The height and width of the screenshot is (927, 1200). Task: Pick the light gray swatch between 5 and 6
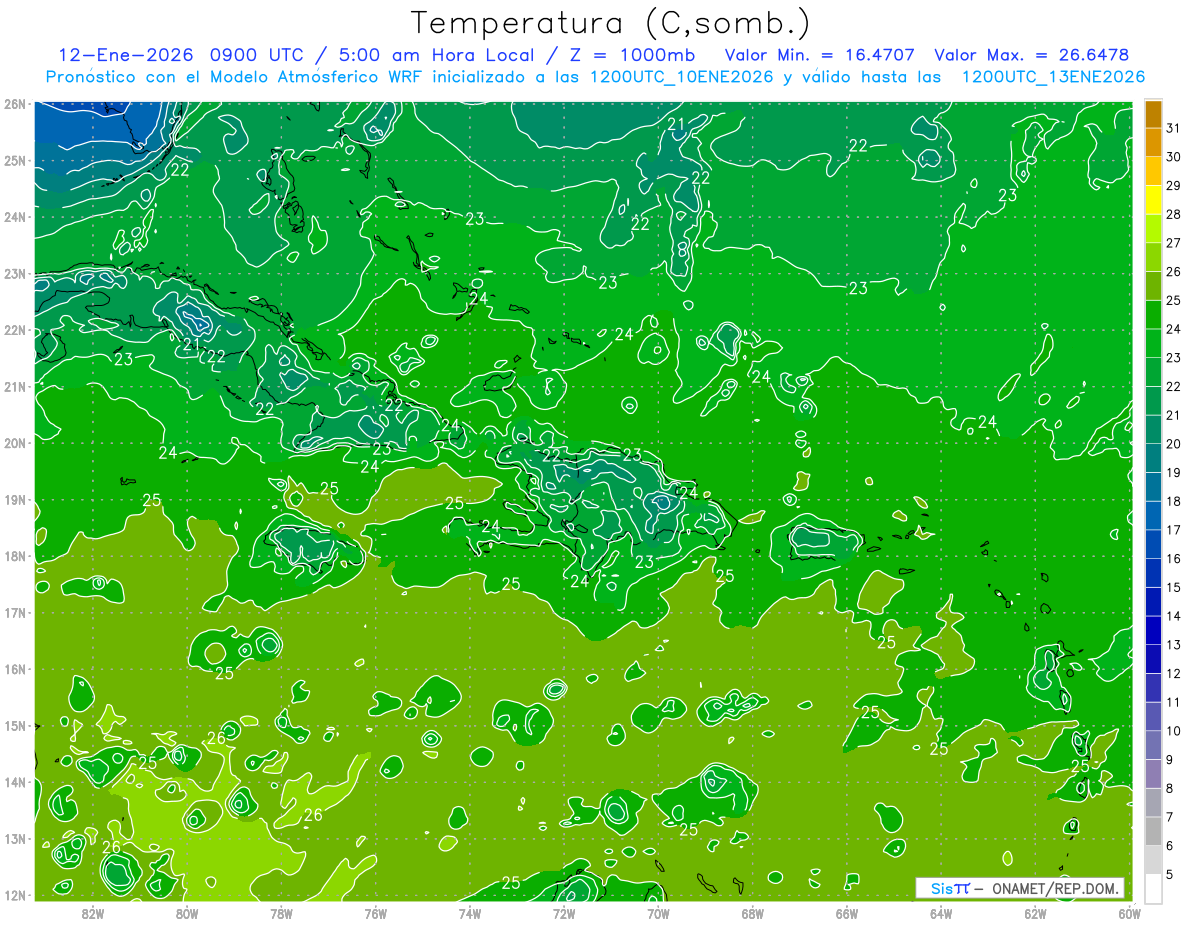pos(1153,859)
